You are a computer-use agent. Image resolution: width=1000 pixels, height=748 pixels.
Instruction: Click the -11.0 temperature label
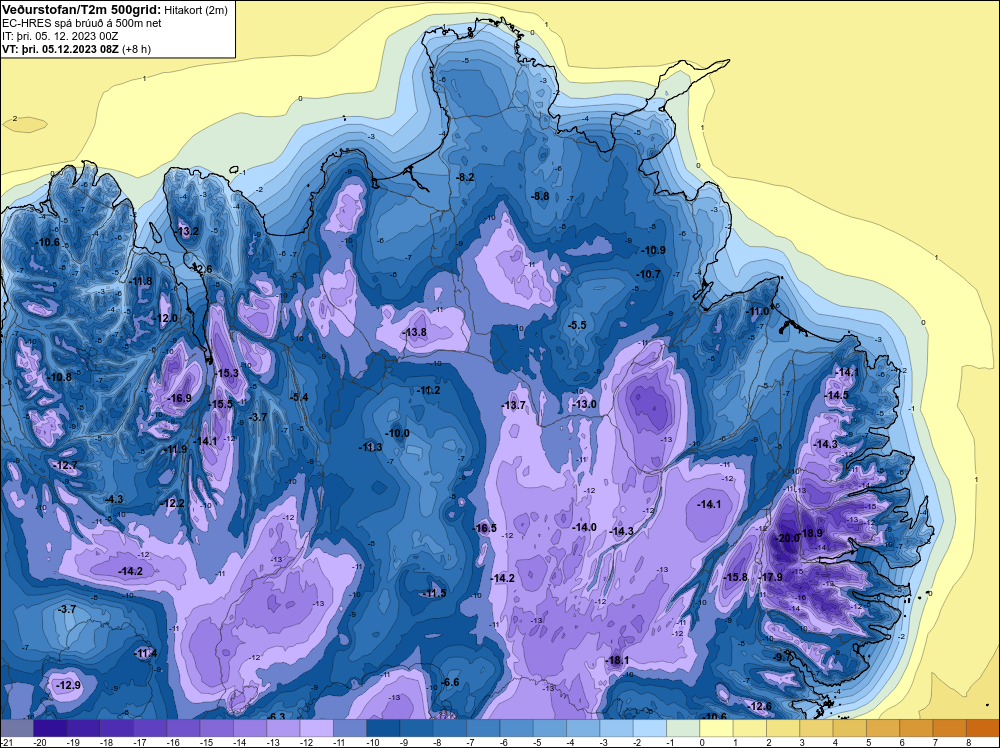759,311
